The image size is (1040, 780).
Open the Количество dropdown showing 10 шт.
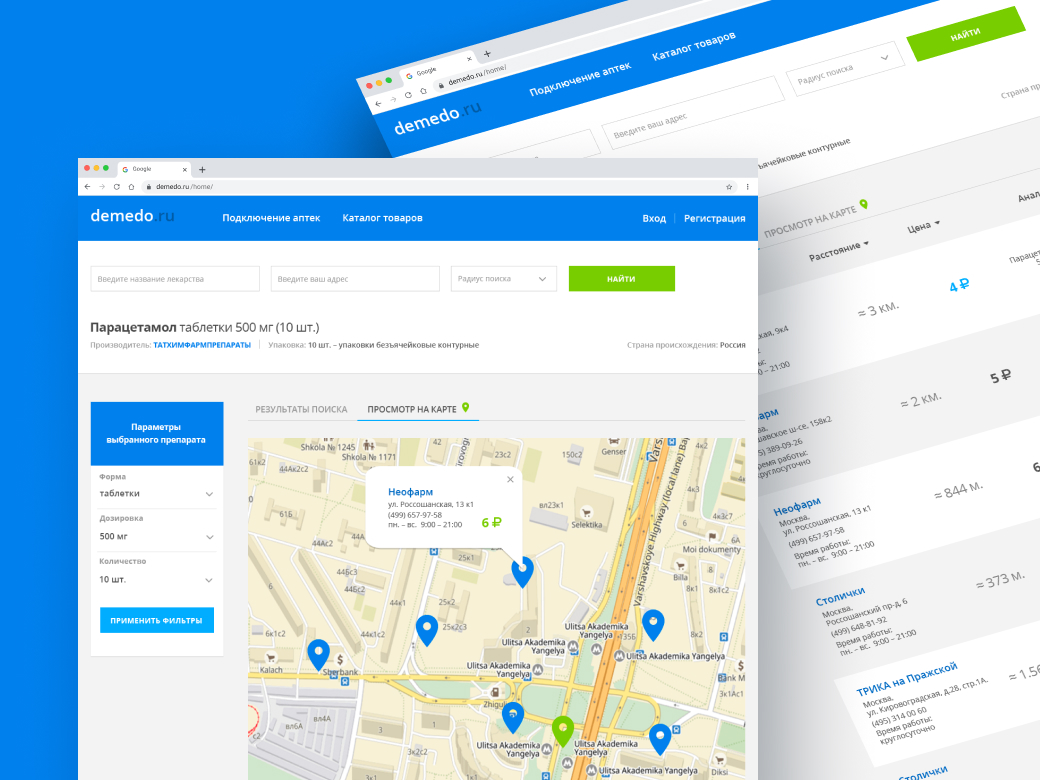156,579
